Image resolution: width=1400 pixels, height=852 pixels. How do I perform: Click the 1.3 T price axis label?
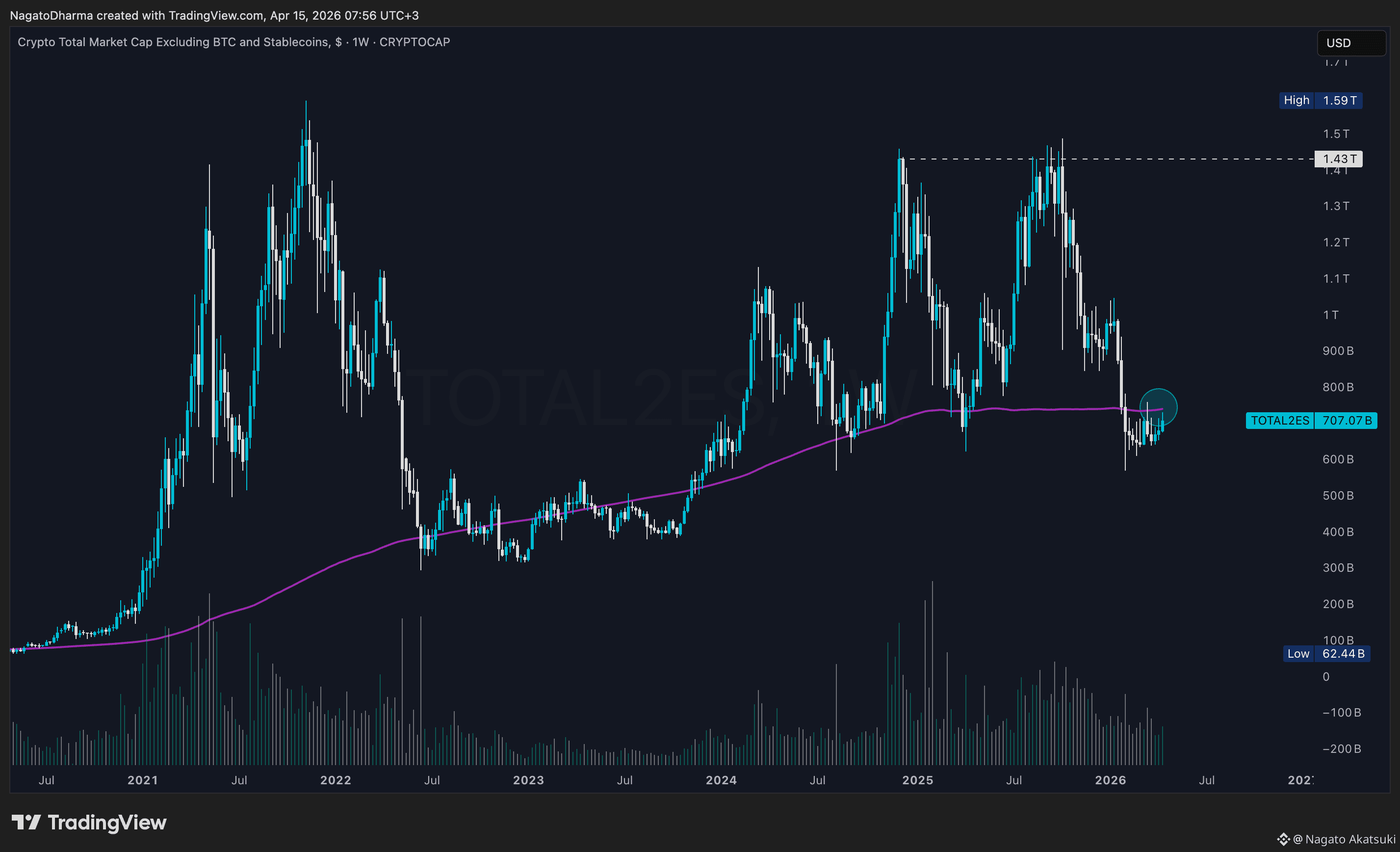click(1336, 206)
